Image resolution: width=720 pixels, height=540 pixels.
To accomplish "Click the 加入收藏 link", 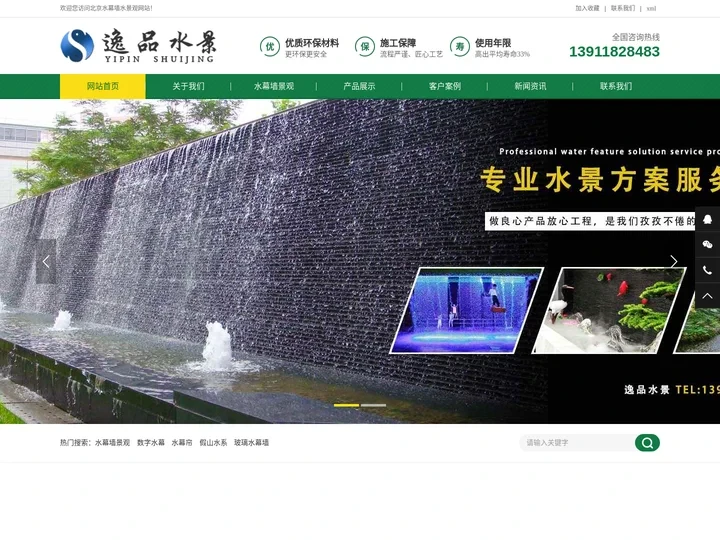I will 587,8.
